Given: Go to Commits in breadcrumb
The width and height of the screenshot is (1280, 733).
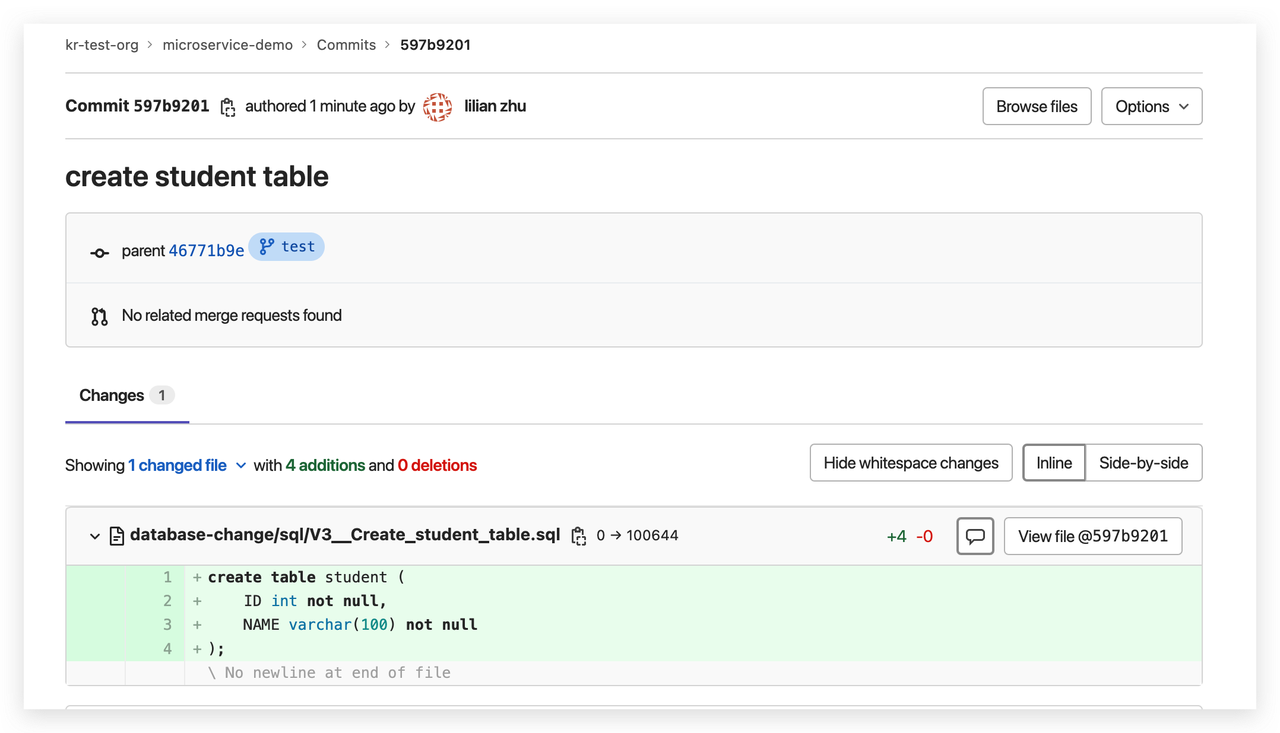Looking at the screenshot, I should 346,45.
